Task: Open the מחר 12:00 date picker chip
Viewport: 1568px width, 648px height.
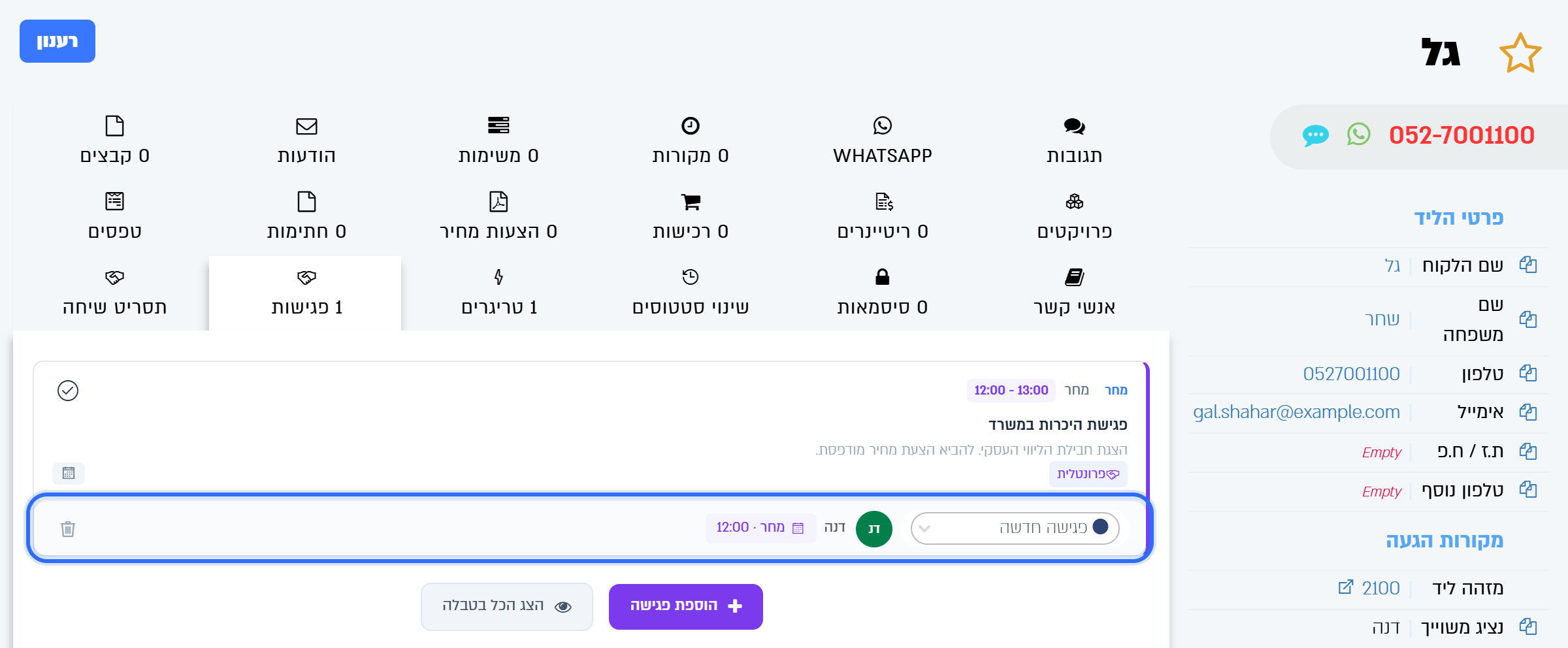Action: pyautogui.click(x=760, y=528)
